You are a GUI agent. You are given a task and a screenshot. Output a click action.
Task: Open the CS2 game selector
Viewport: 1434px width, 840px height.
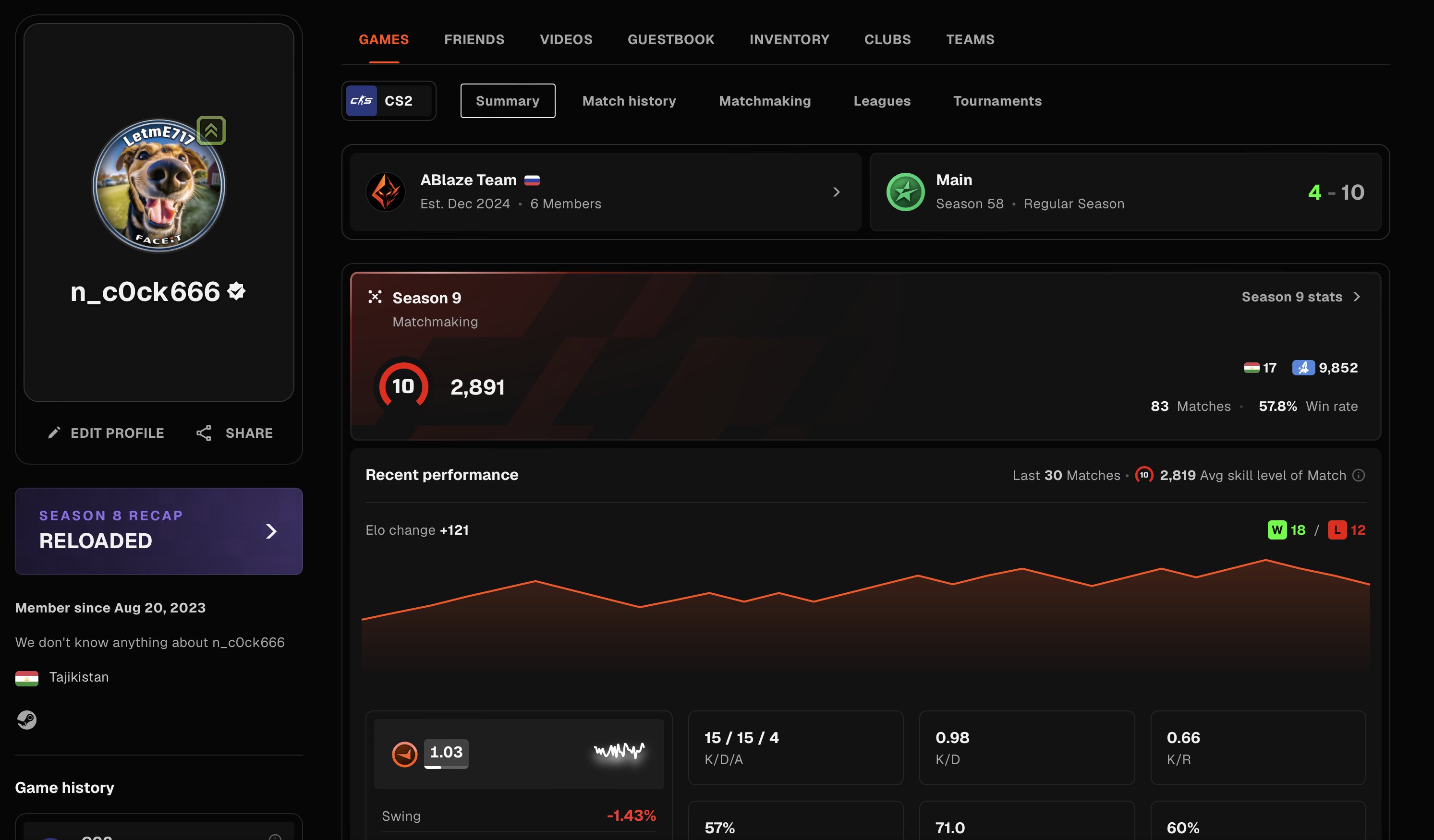pyautogui.click(x=389, y=101)
